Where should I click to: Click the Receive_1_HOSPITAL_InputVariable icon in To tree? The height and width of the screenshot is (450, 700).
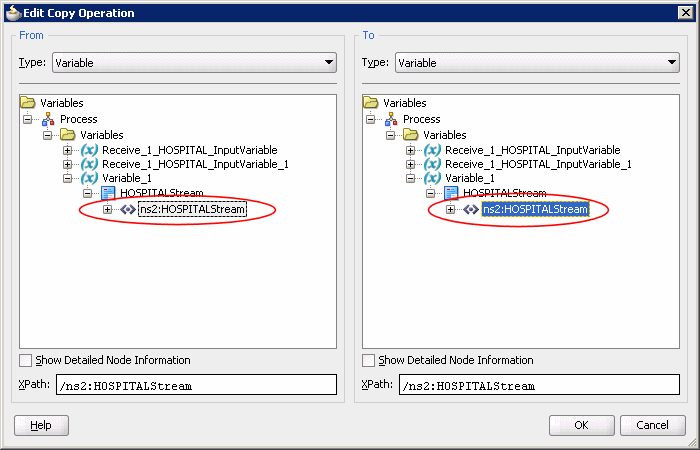click(431, 150)
